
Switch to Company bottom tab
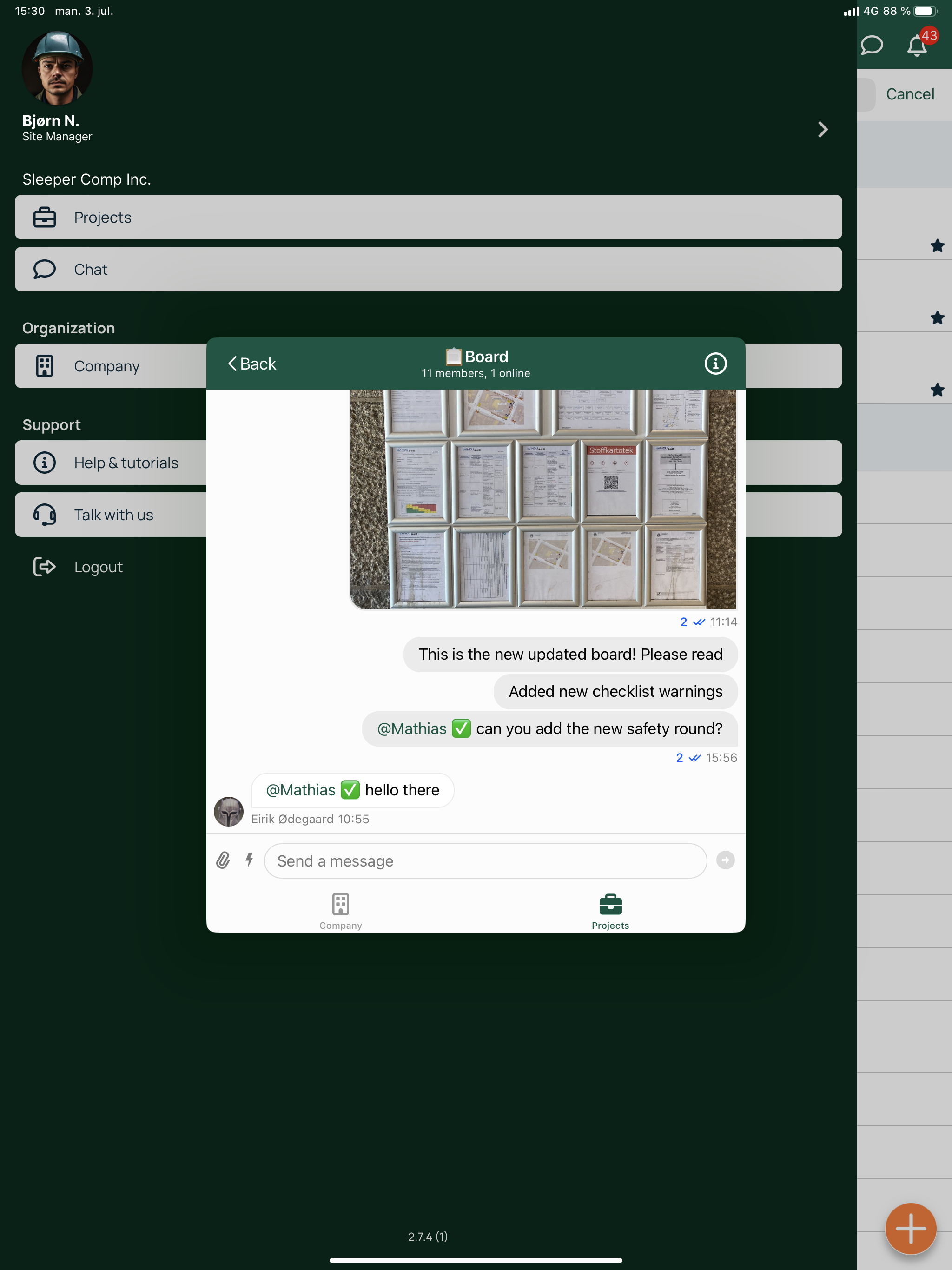coord(340,911)
